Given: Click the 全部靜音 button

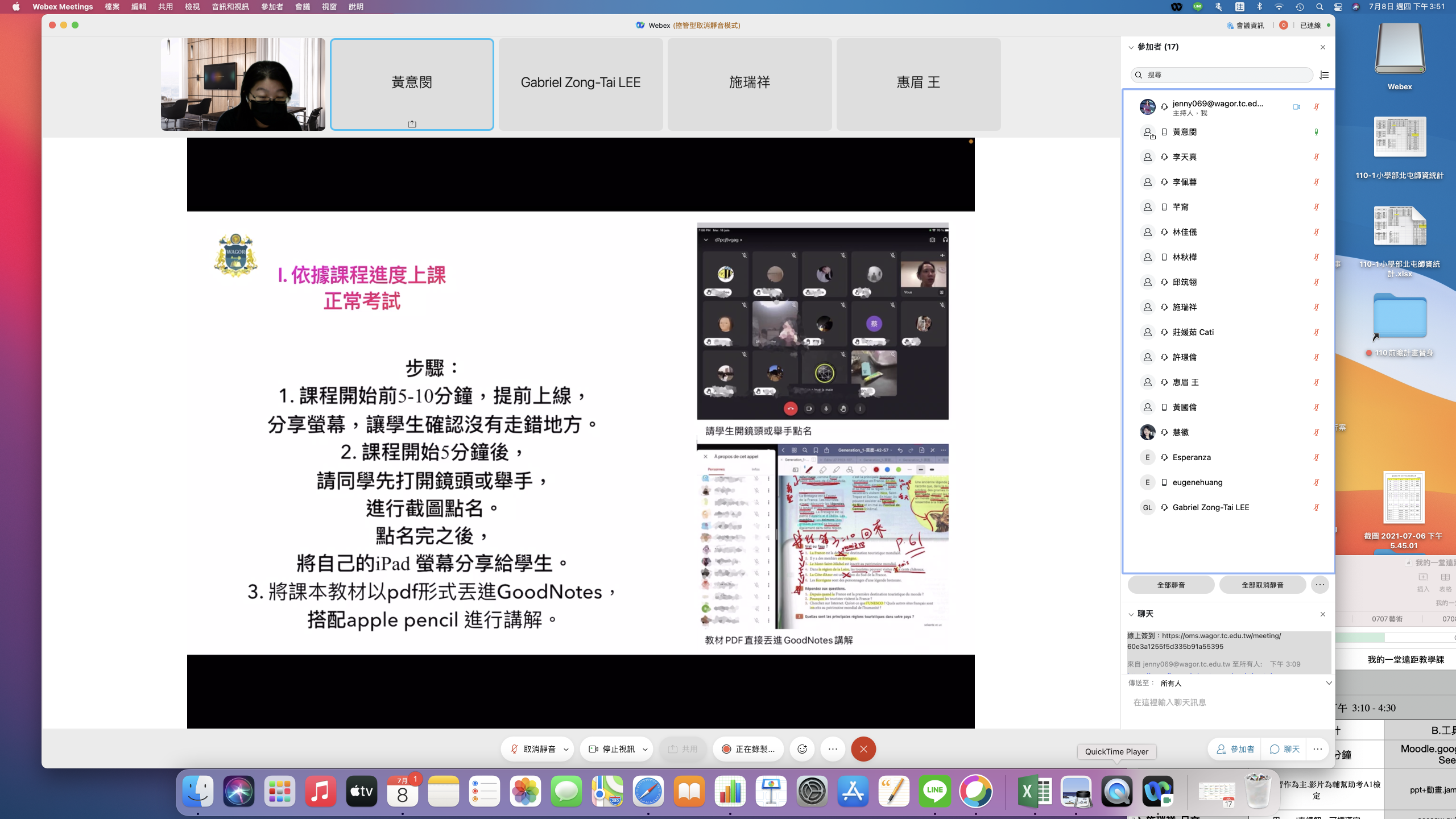Looking at the screenshot, I should (1170, 585).
